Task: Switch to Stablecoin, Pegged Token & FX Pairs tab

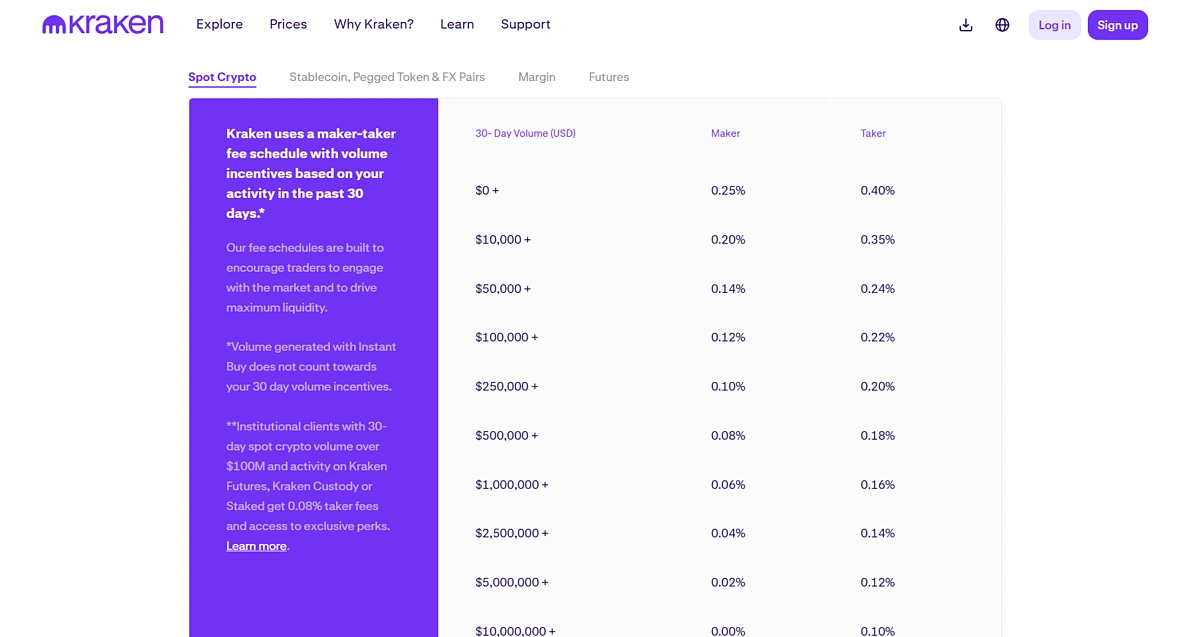Action: (x=387, y=77)
